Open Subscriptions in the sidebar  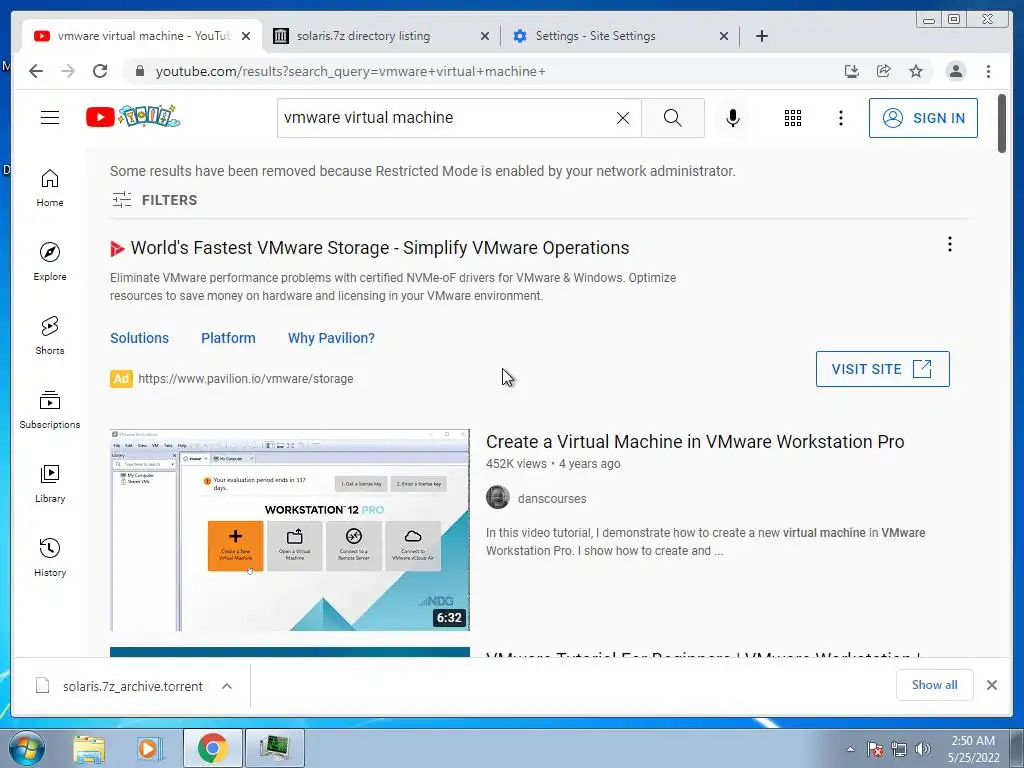point(50,409)
